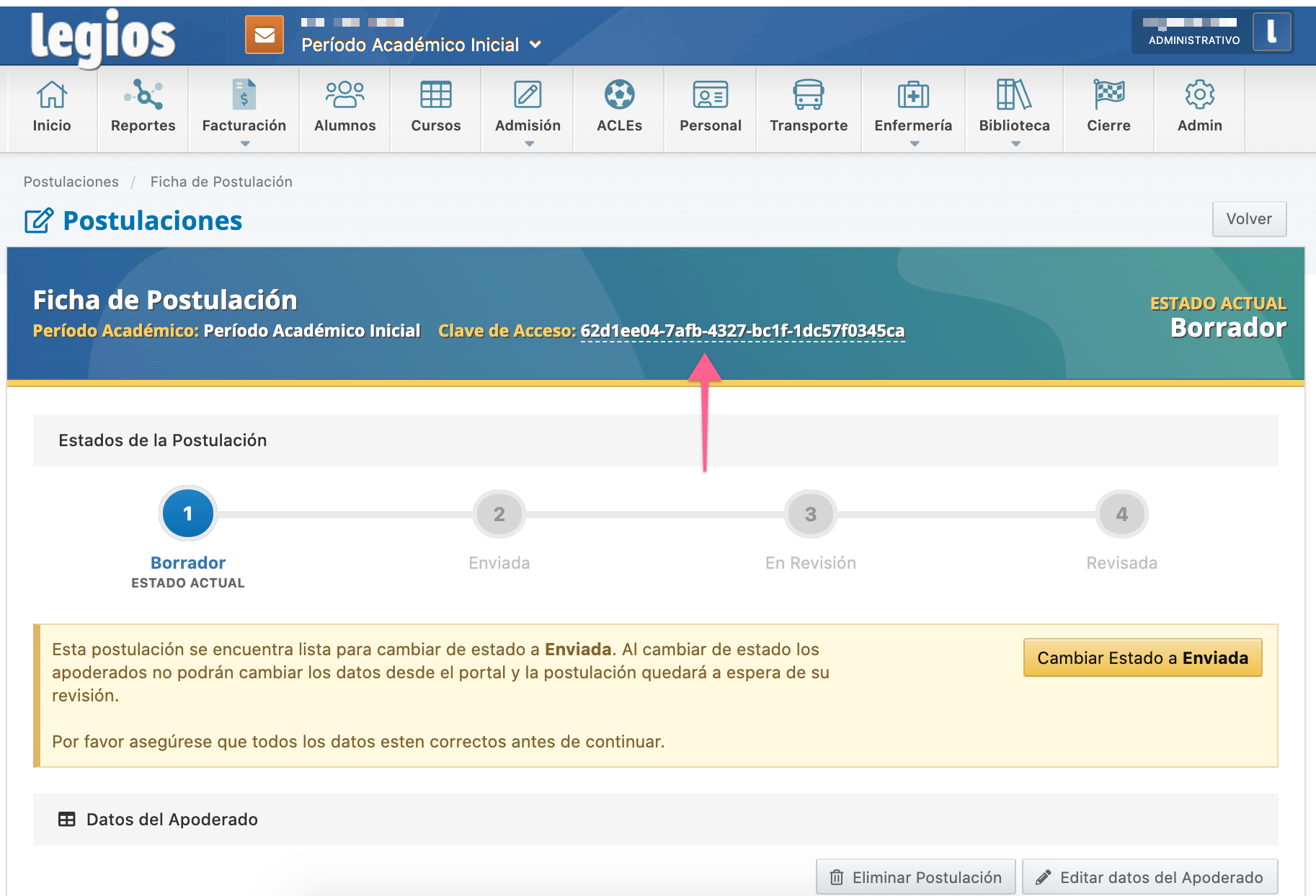Screen dimensions: 1316x896
Task: Select the Reportes icon
Action: coord(142,105)
